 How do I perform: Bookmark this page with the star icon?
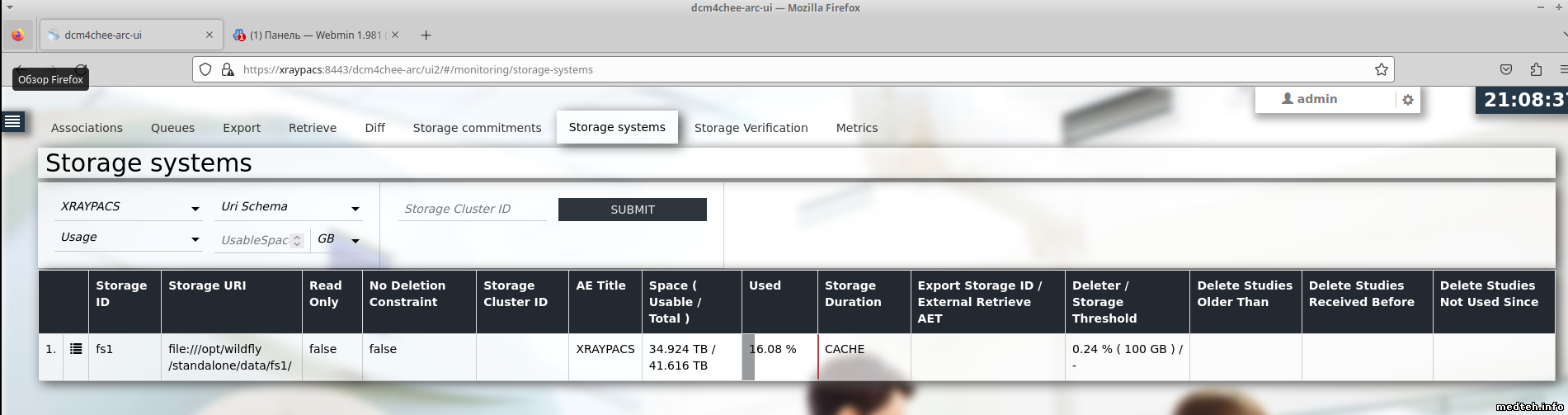[x=1381, y=69]
